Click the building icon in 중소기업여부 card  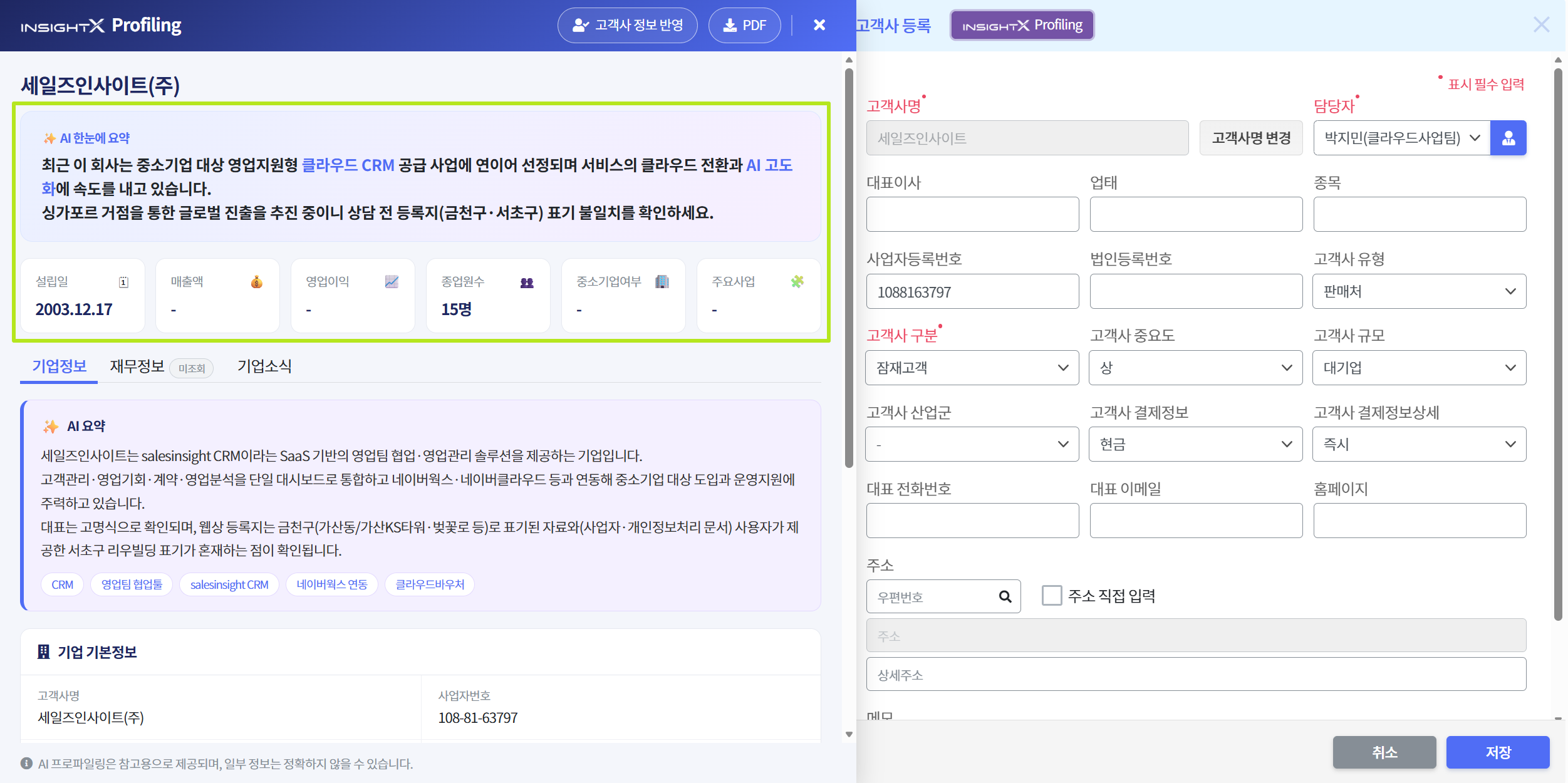pyautogui.click(x=662, y=282)
